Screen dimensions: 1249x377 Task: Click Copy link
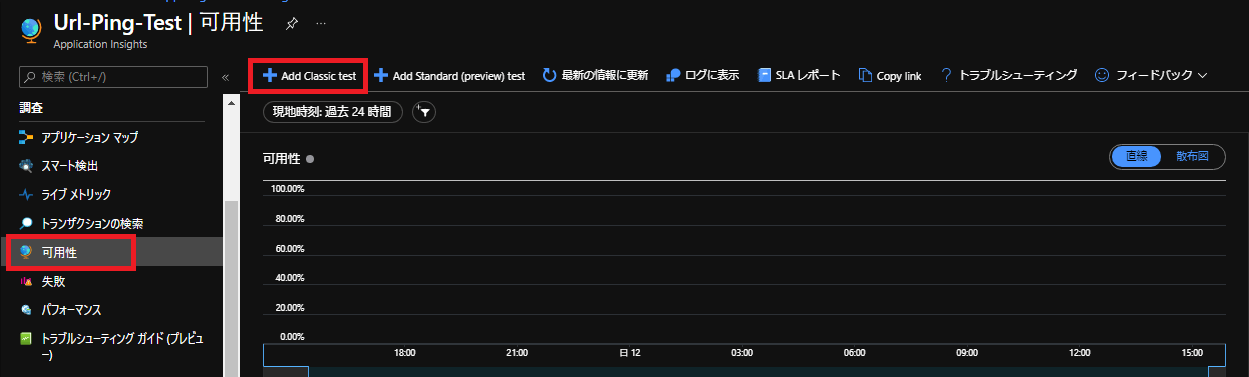pyautogui.click(x=890, y=75)
